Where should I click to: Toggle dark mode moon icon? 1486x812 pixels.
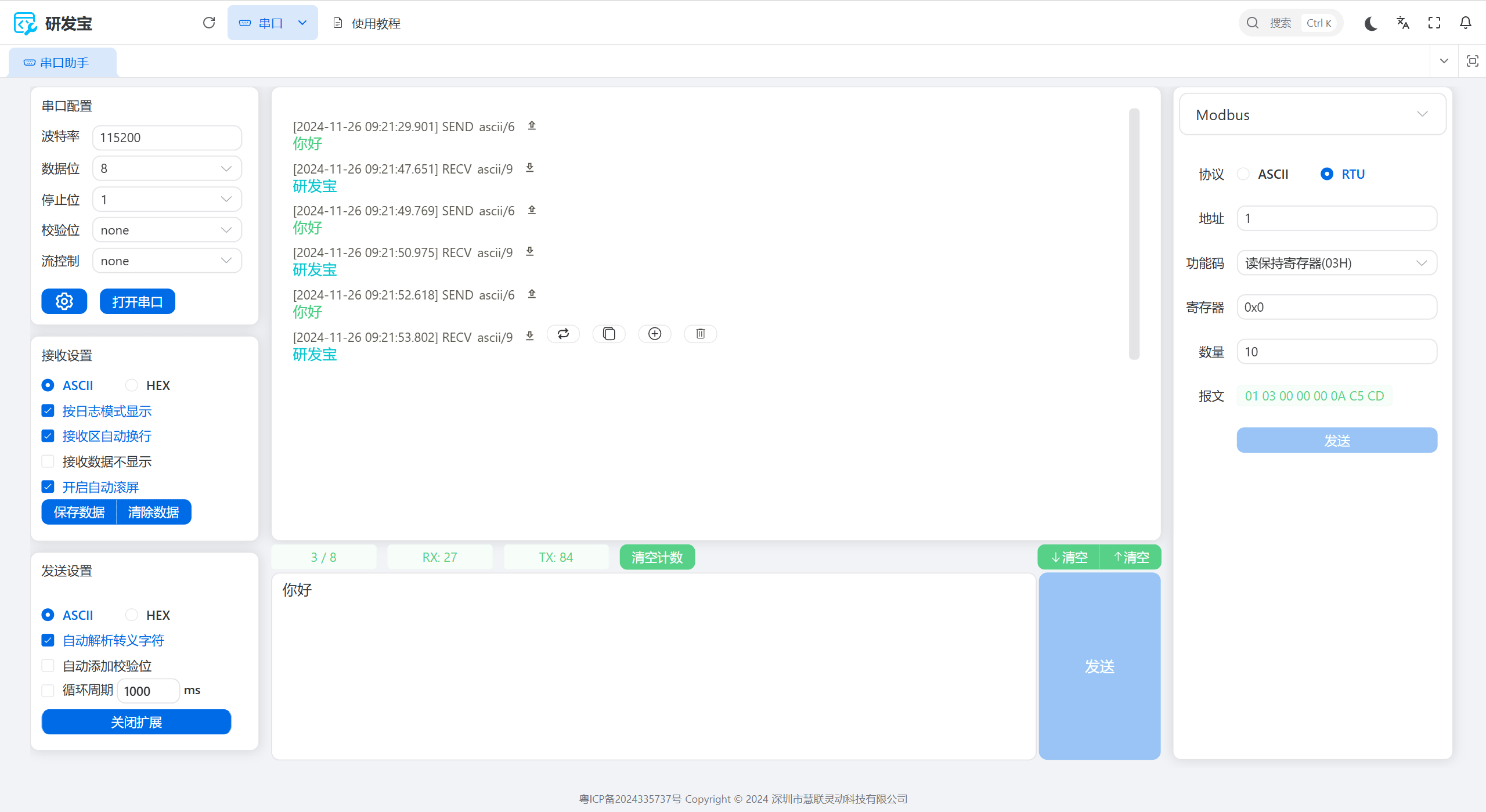point(1371,23)
